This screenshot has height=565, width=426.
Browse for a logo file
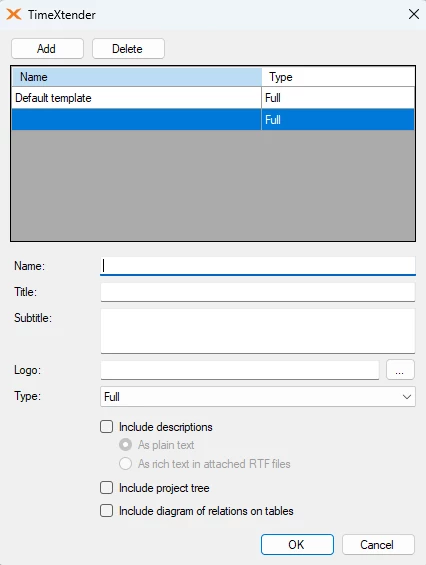click(400, 370)
